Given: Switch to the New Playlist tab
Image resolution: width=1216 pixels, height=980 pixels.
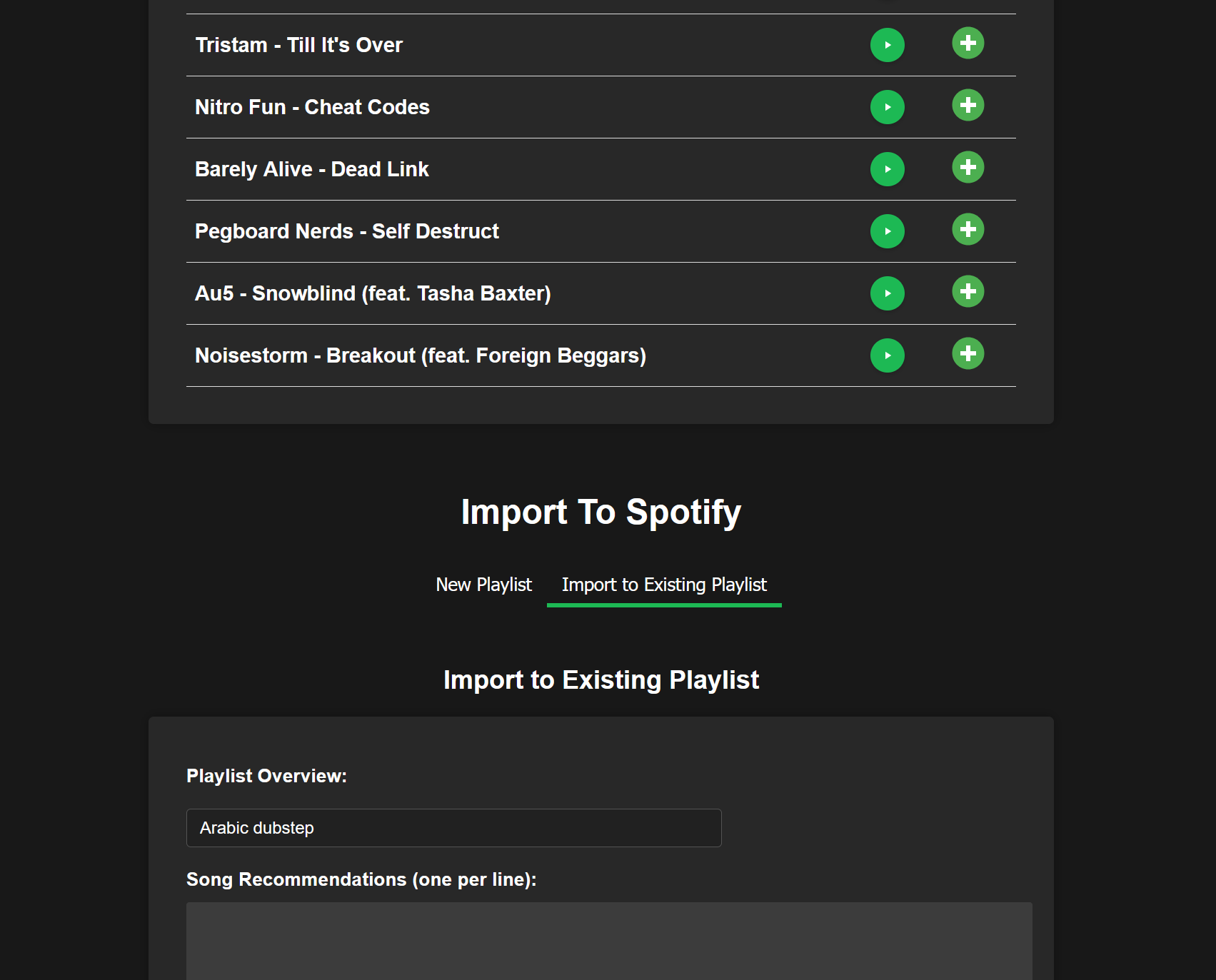Looking at the screenshot, I should click(x=484, y=585).
